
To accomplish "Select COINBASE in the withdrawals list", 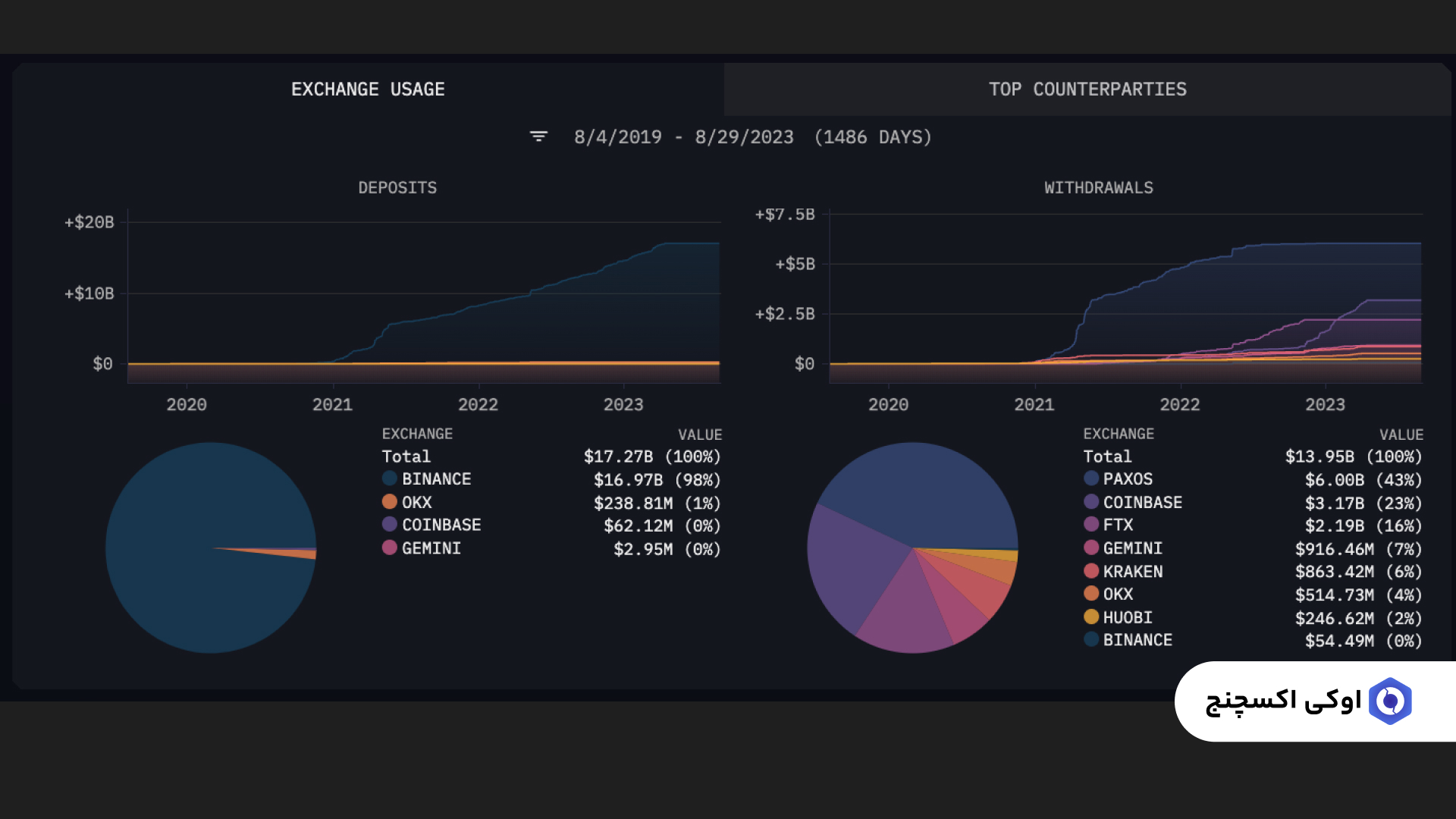I will coord(1142,503).
